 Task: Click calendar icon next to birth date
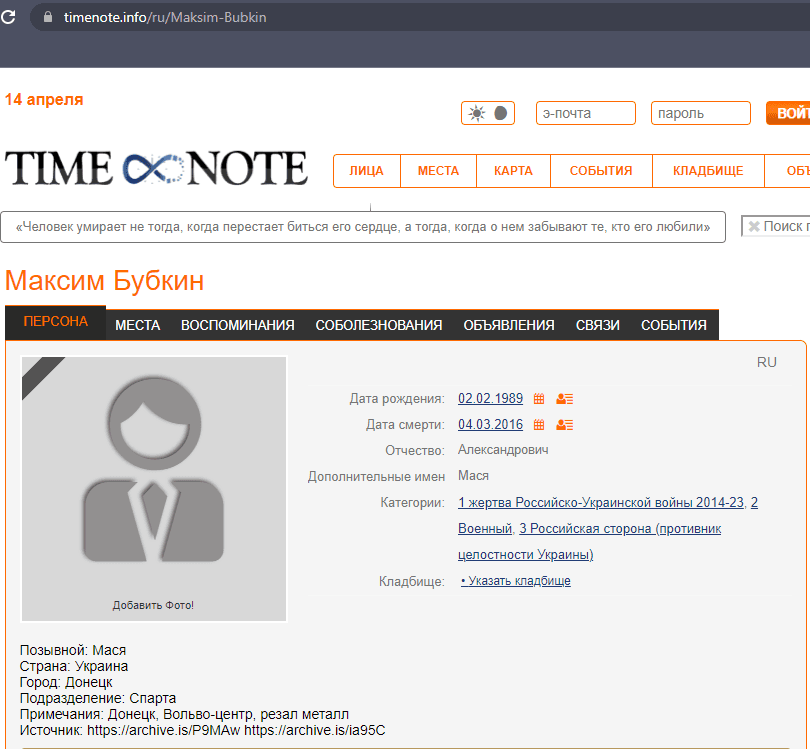coord(539,399)
